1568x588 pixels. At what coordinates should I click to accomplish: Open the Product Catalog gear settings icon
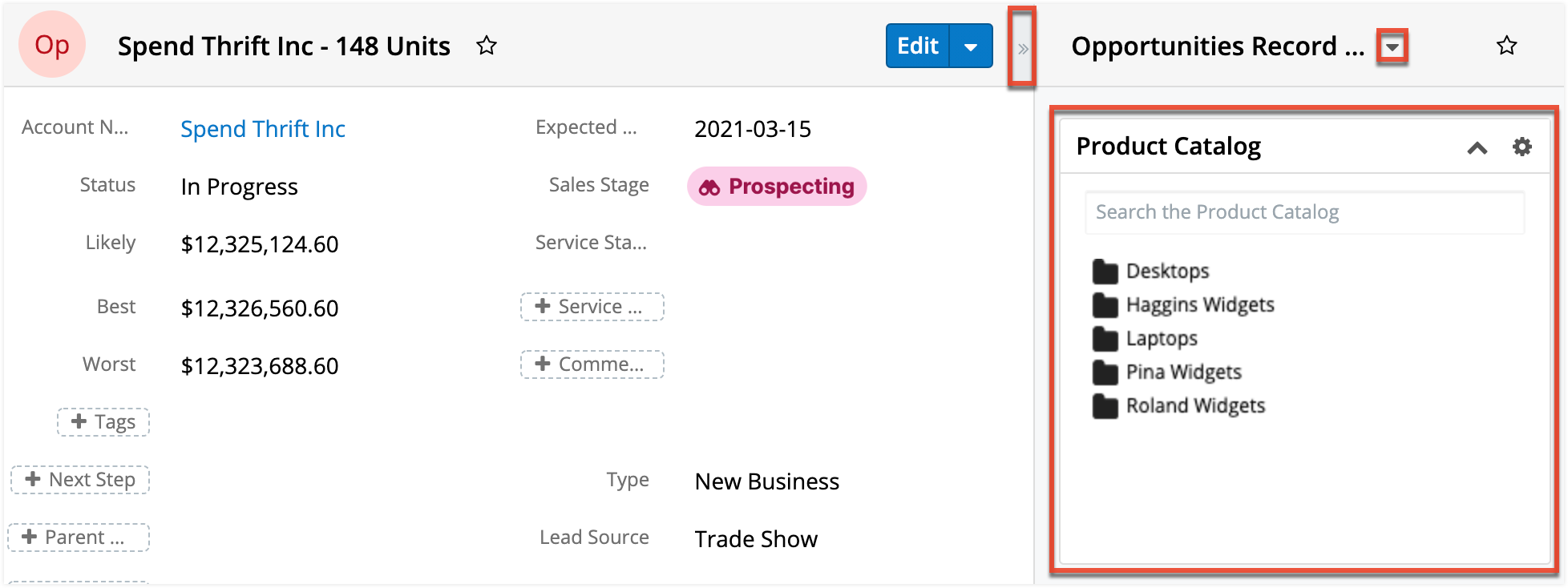point(1522,147)
